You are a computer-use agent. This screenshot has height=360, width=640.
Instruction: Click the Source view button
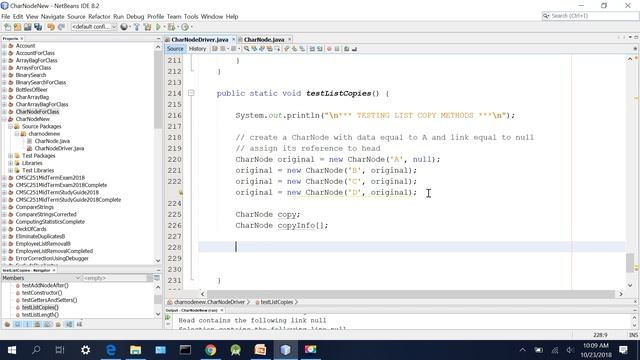175,49
